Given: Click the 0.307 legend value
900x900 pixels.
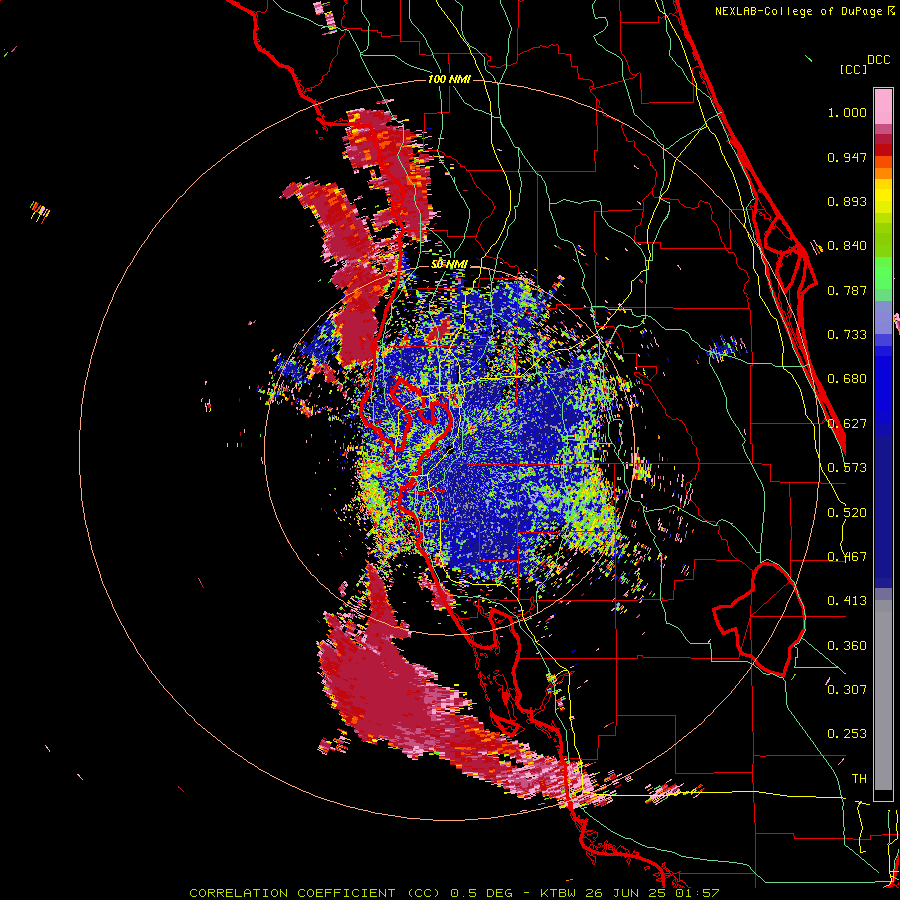Looking at the screenshot, I should [x=847, y=689].
